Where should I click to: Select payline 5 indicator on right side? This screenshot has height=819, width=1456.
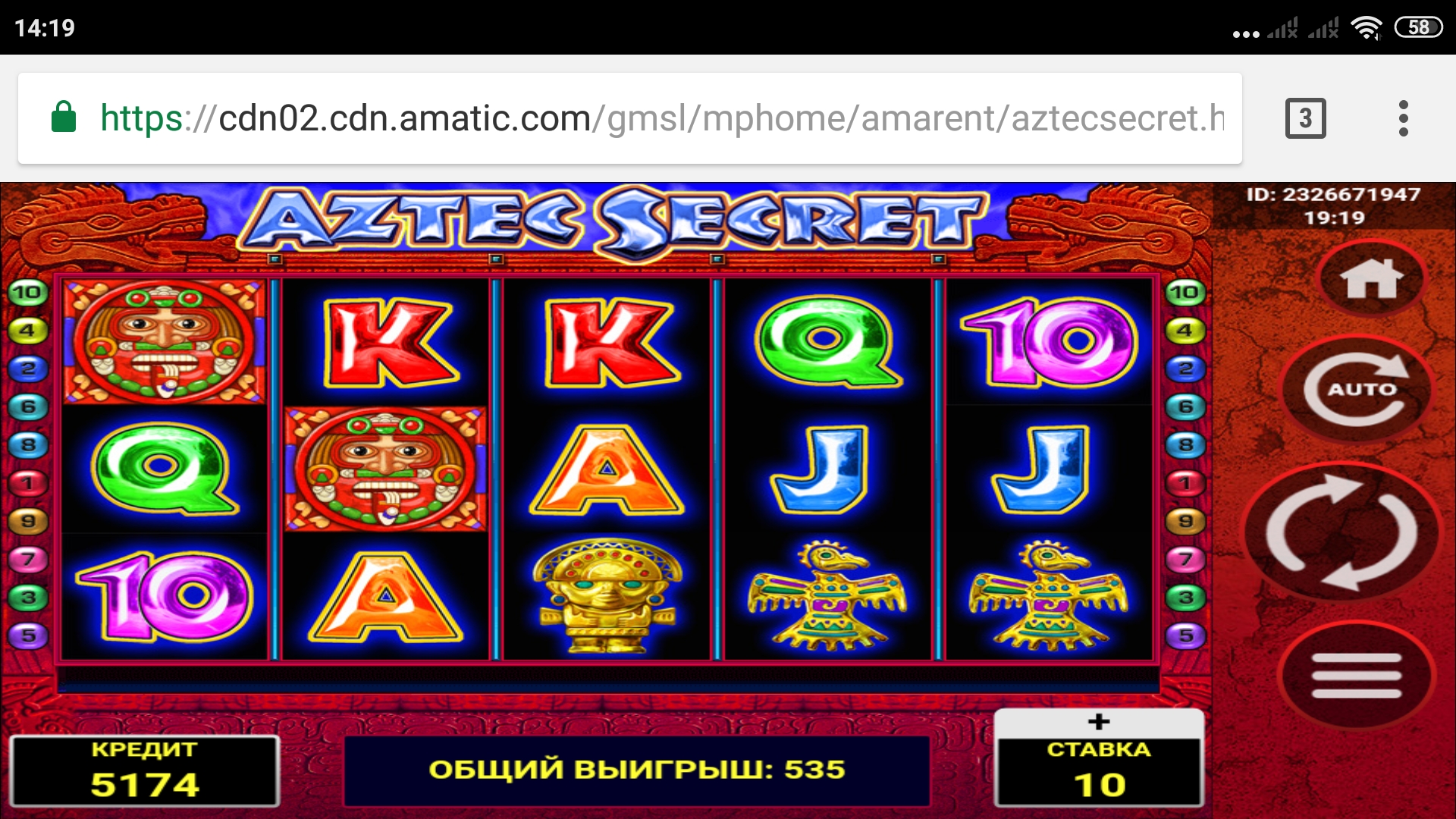pos(1186,635)
